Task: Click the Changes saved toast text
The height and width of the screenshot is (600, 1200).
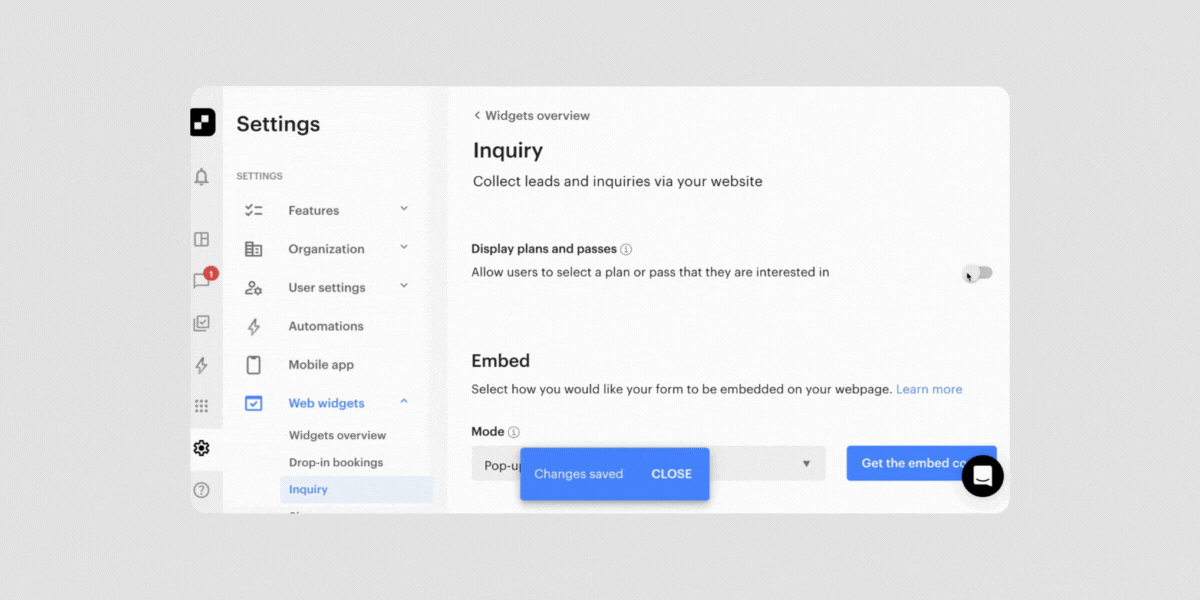Action: pyautogui.click(x=578, y=474)
